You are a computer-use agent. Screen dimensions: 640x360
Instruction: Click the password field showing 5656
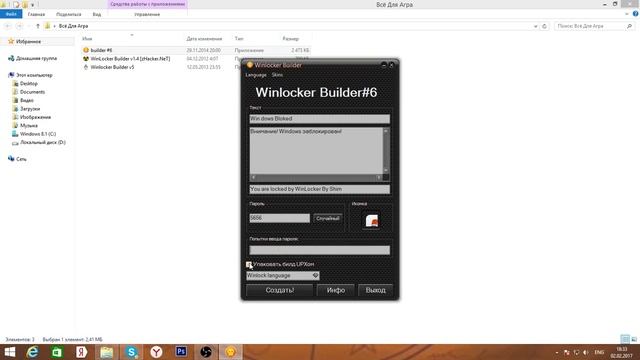click(280, 218)
